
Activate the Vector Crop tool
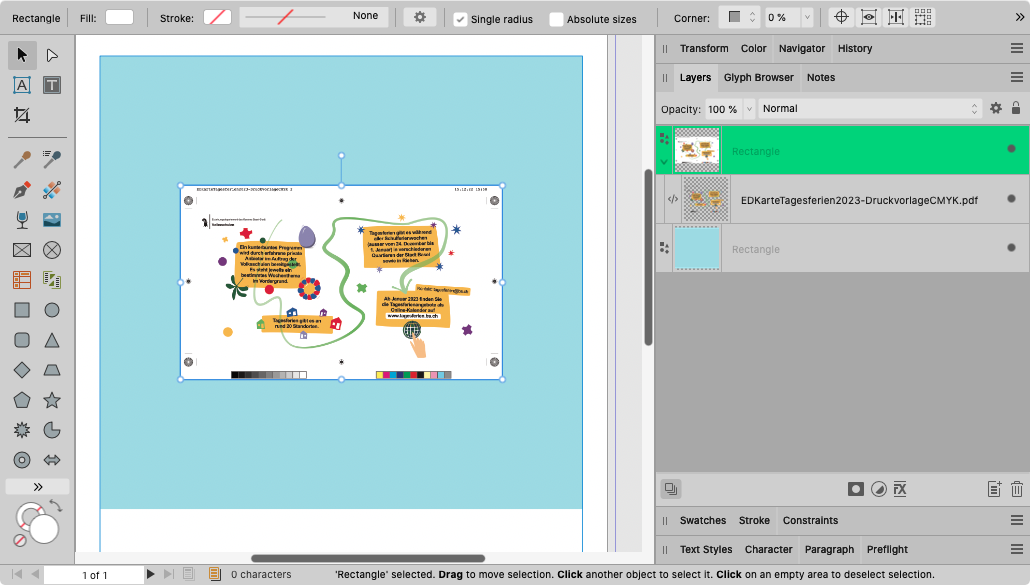21,115
